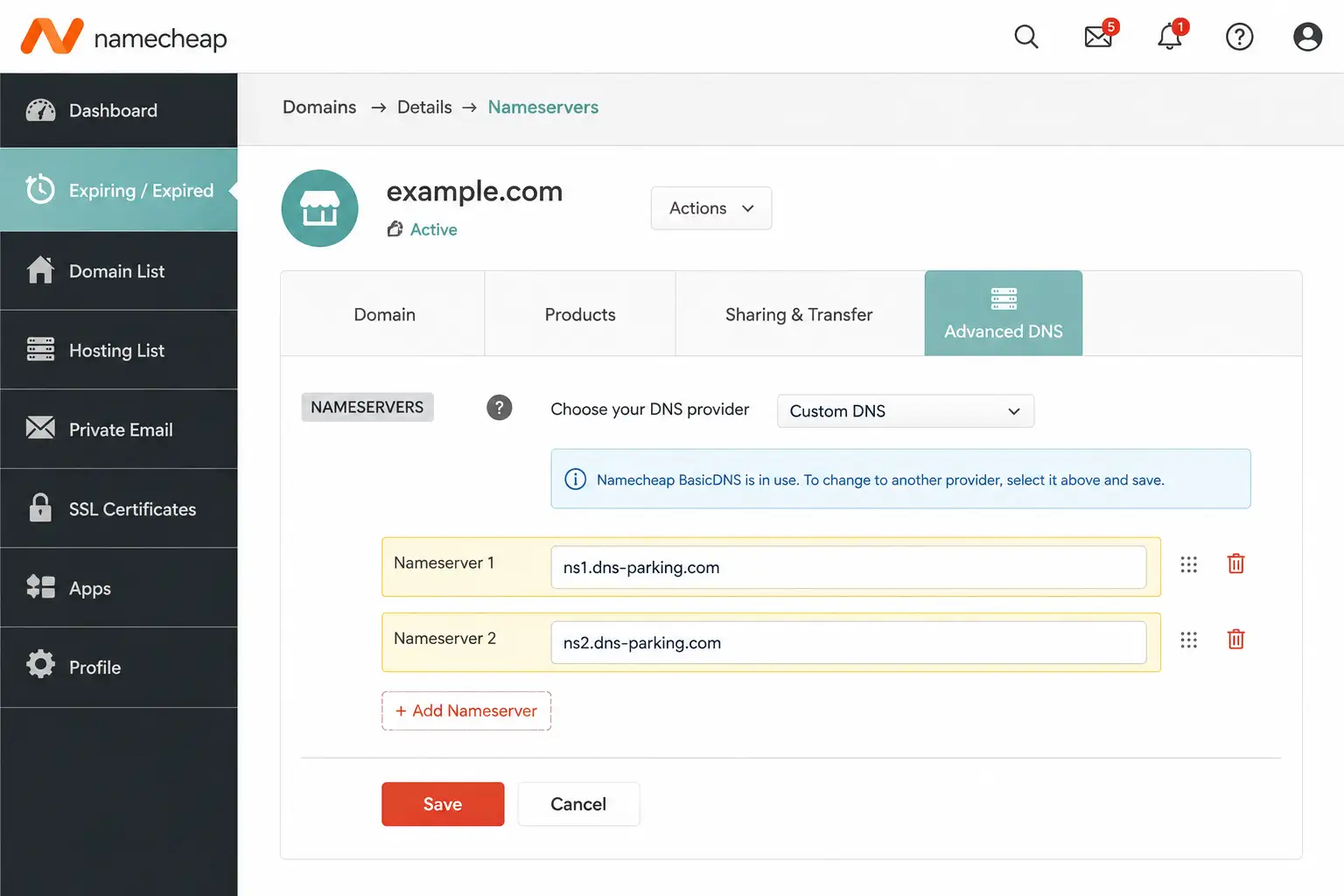Click the Cancel button

coord(578,804)
